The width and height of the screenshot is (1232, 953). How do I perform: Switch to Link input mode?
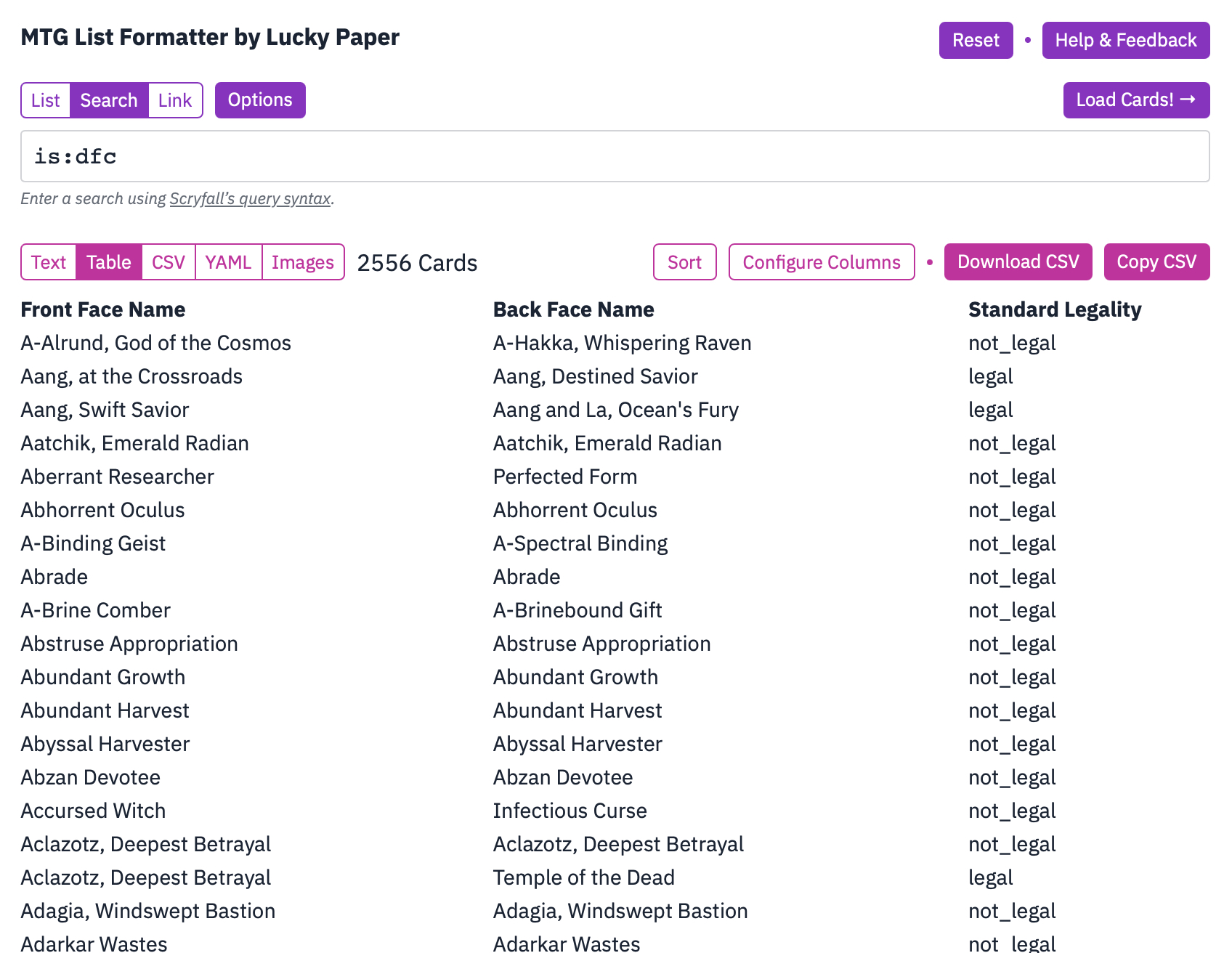[175, 100]
